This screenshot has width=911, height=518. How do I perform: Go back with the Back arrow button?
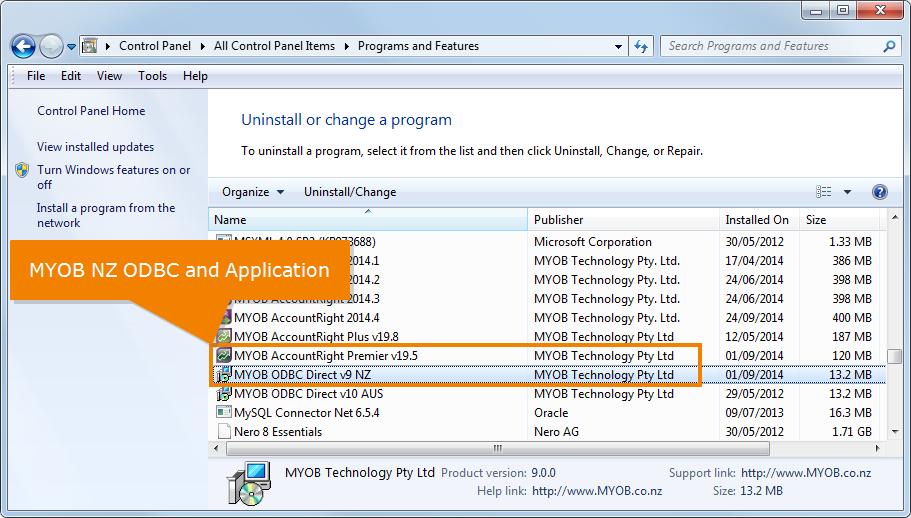tap(23, 46)
